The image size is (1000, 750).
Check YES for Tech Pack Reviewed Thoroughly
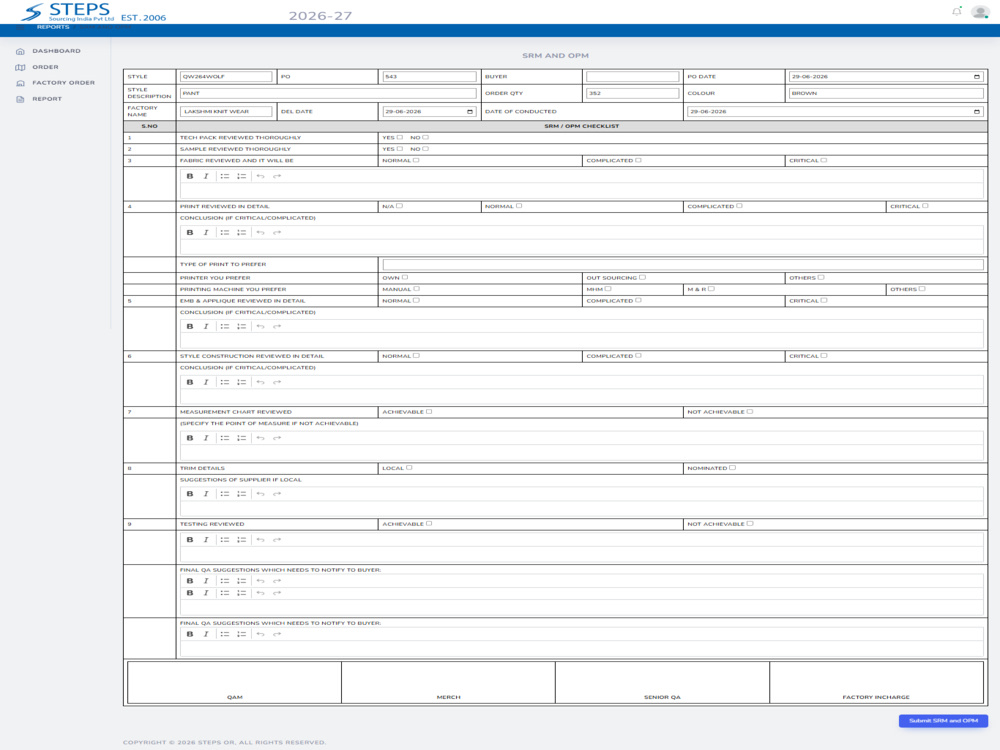(400, 137)
